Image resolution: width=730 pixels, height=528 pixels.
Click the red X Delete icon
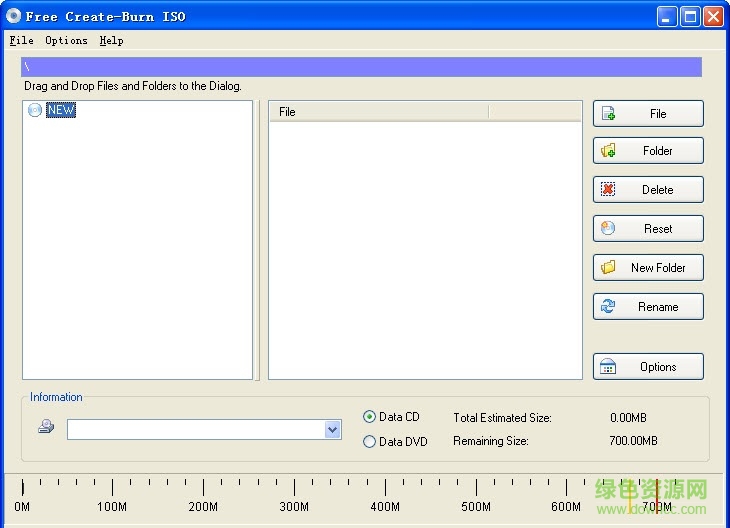608,190
